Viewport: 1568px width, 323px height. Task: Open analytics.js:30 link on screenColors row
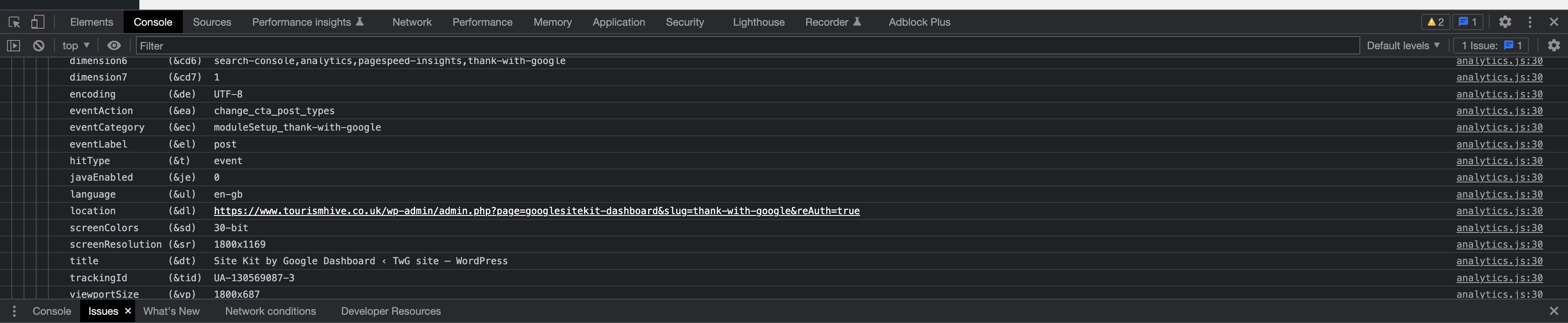[x=1499, y=228]
